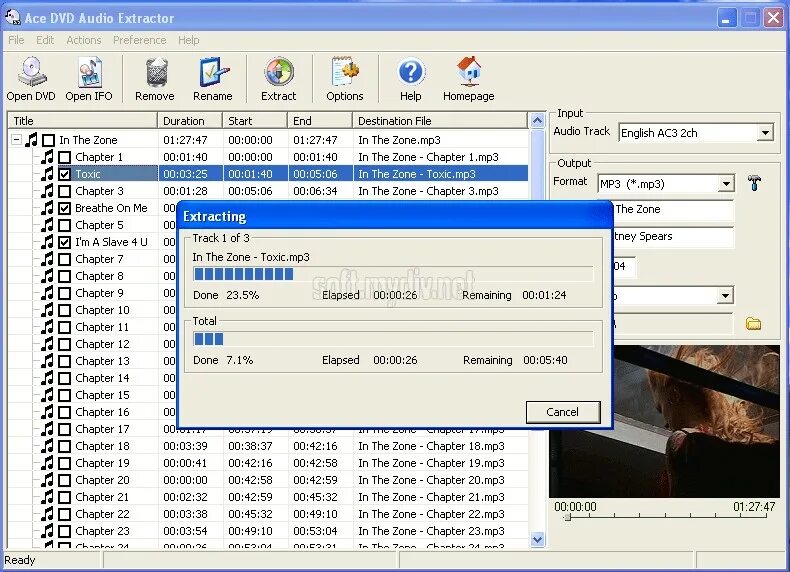The image size is (790, 572).
Task: Open the Options toolbar icon
Action: tap(345, 72)
